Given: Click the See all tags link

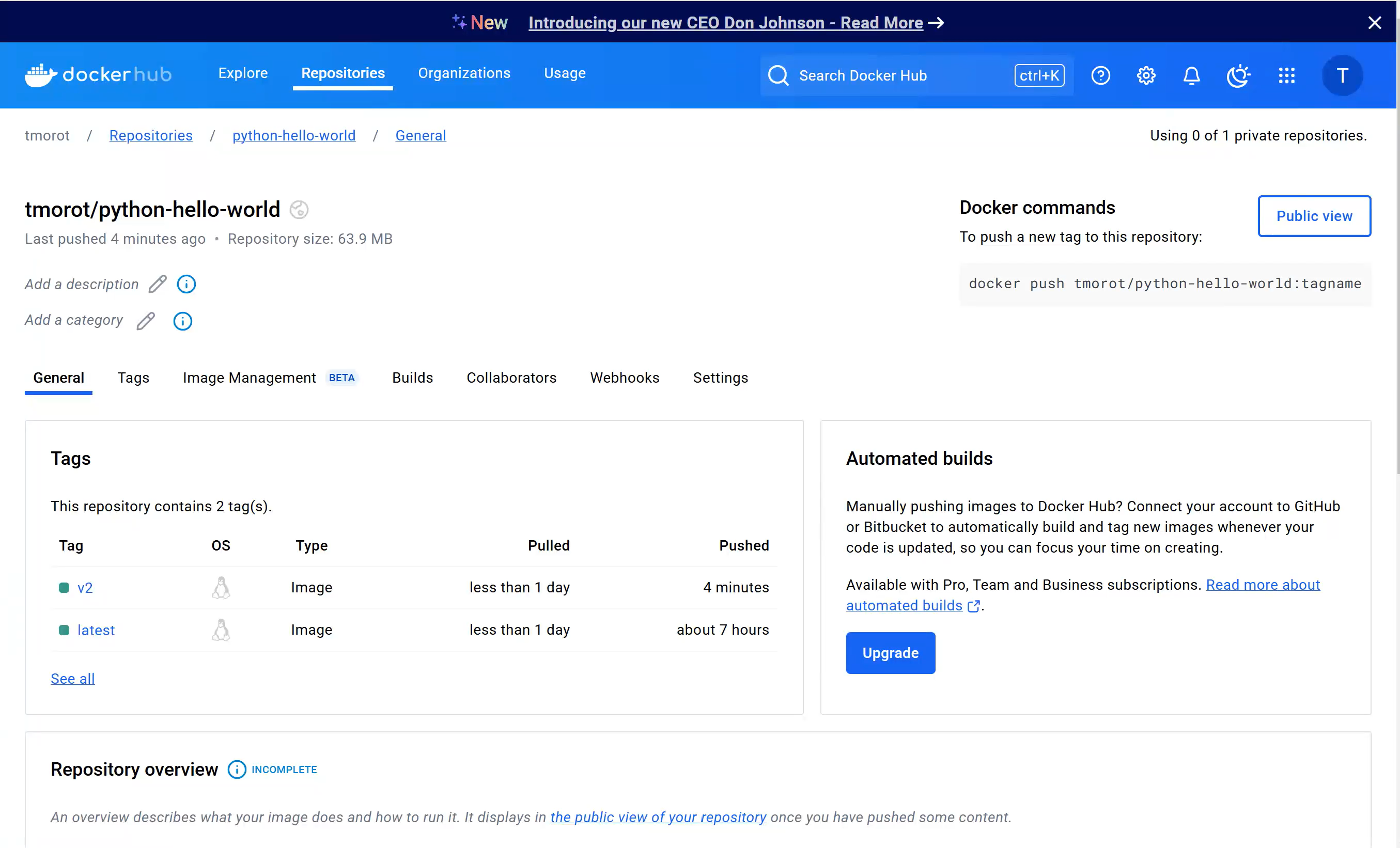Looking at the screenshot, I should pyautogui.click(x=73, y=679).
